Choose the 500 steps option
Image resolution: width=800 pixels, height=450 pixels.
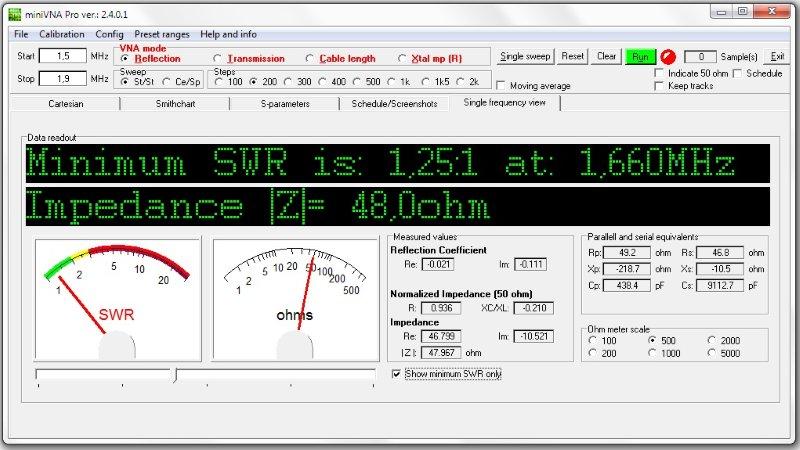pyautogui.click(x=358, y=82)
